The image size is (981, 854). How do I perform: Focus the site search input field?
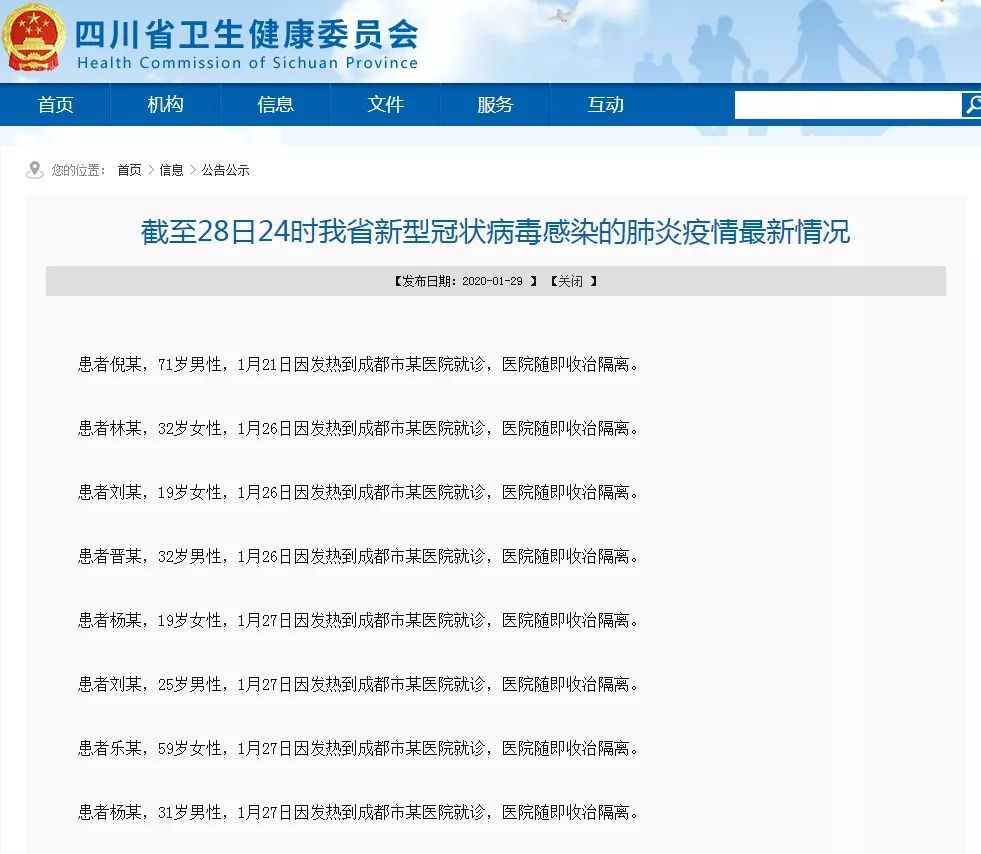(x=848, y=105)
